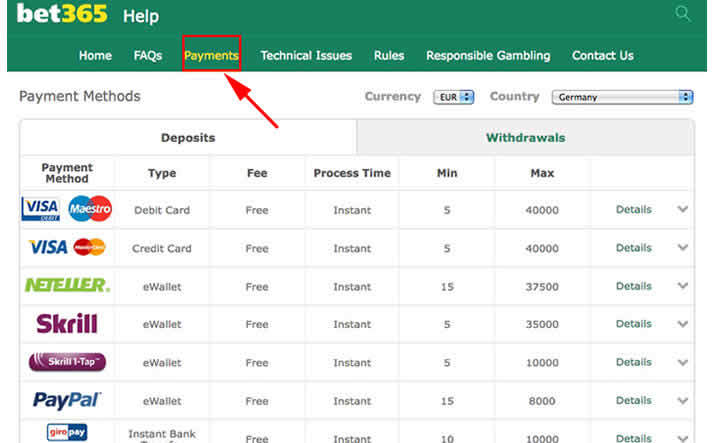Click the 8000 max value

tap(542, 401)
